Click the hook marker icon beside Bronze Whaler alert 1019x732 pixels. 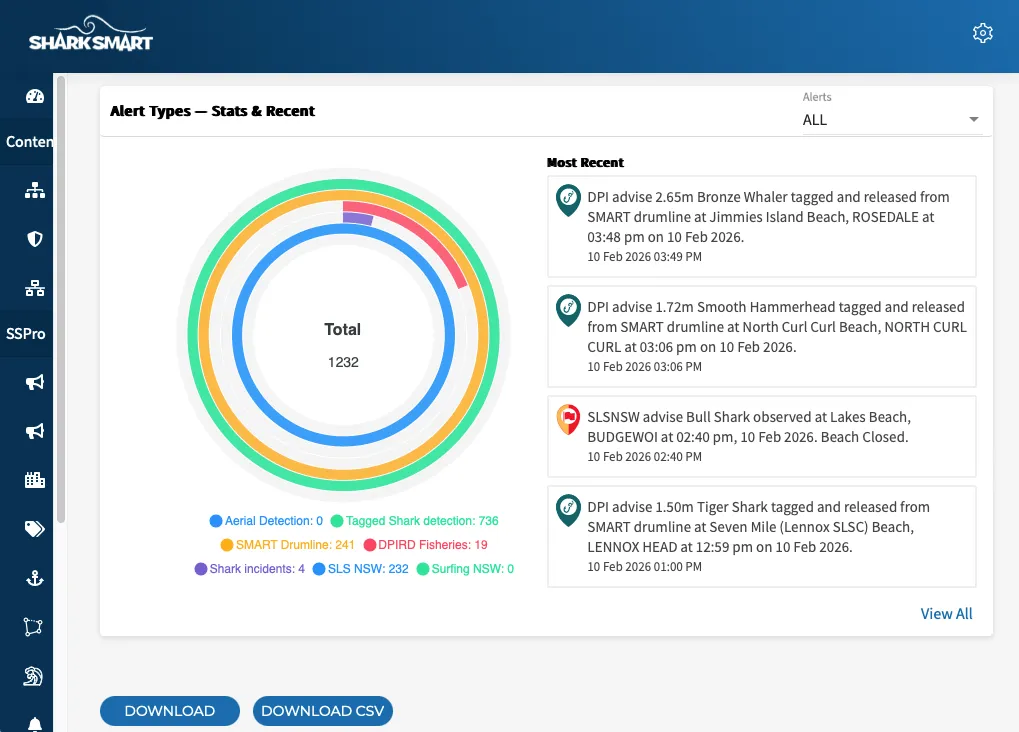tap(568, 200)
